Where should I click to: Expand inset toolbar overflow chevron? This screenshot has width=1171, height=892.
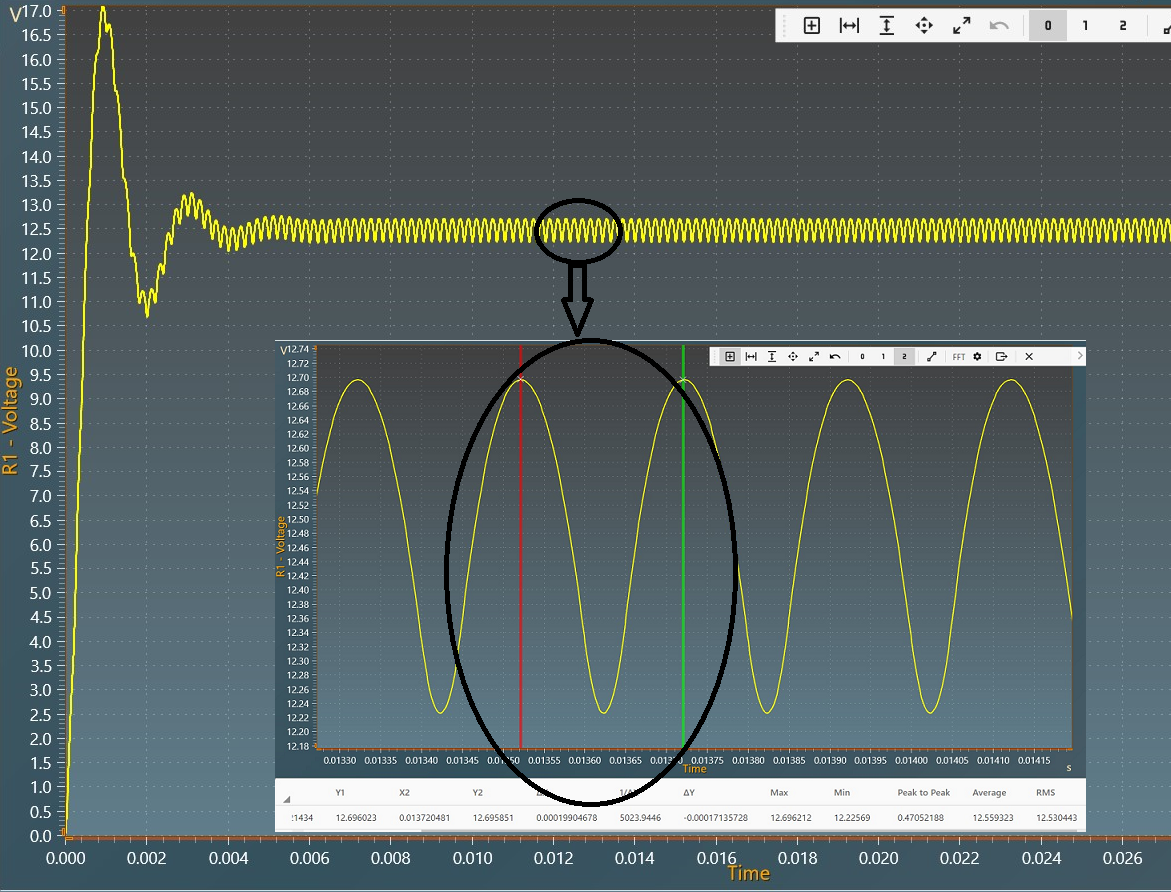point(1080,355)
